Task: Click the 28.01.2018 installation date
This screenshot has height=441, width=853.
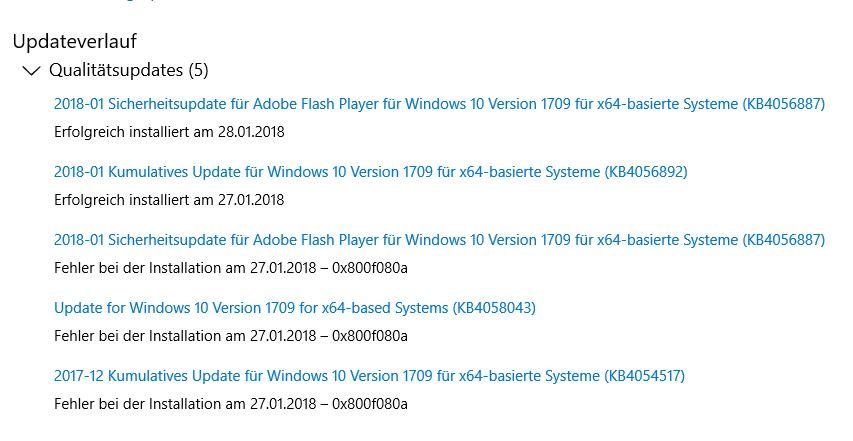Action: point(251,131)
